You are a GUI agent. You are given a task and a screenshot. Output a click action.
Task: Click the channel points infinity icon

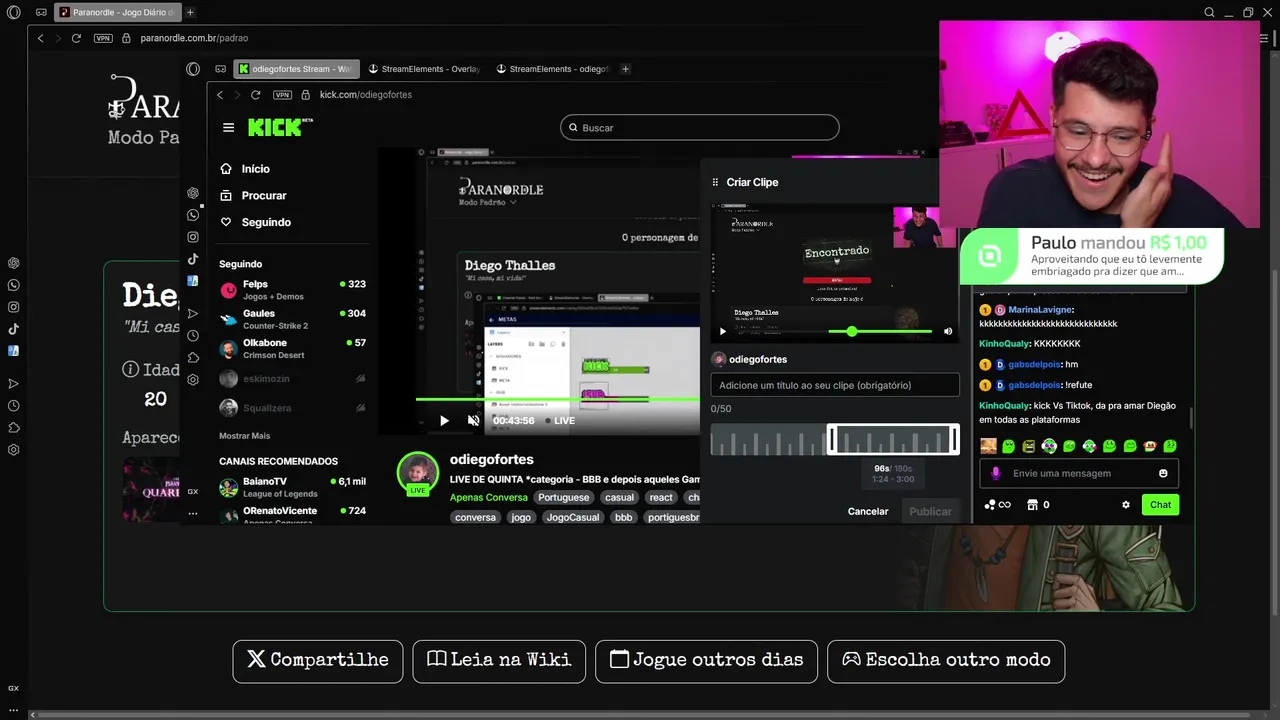(x=1004, y=505)
